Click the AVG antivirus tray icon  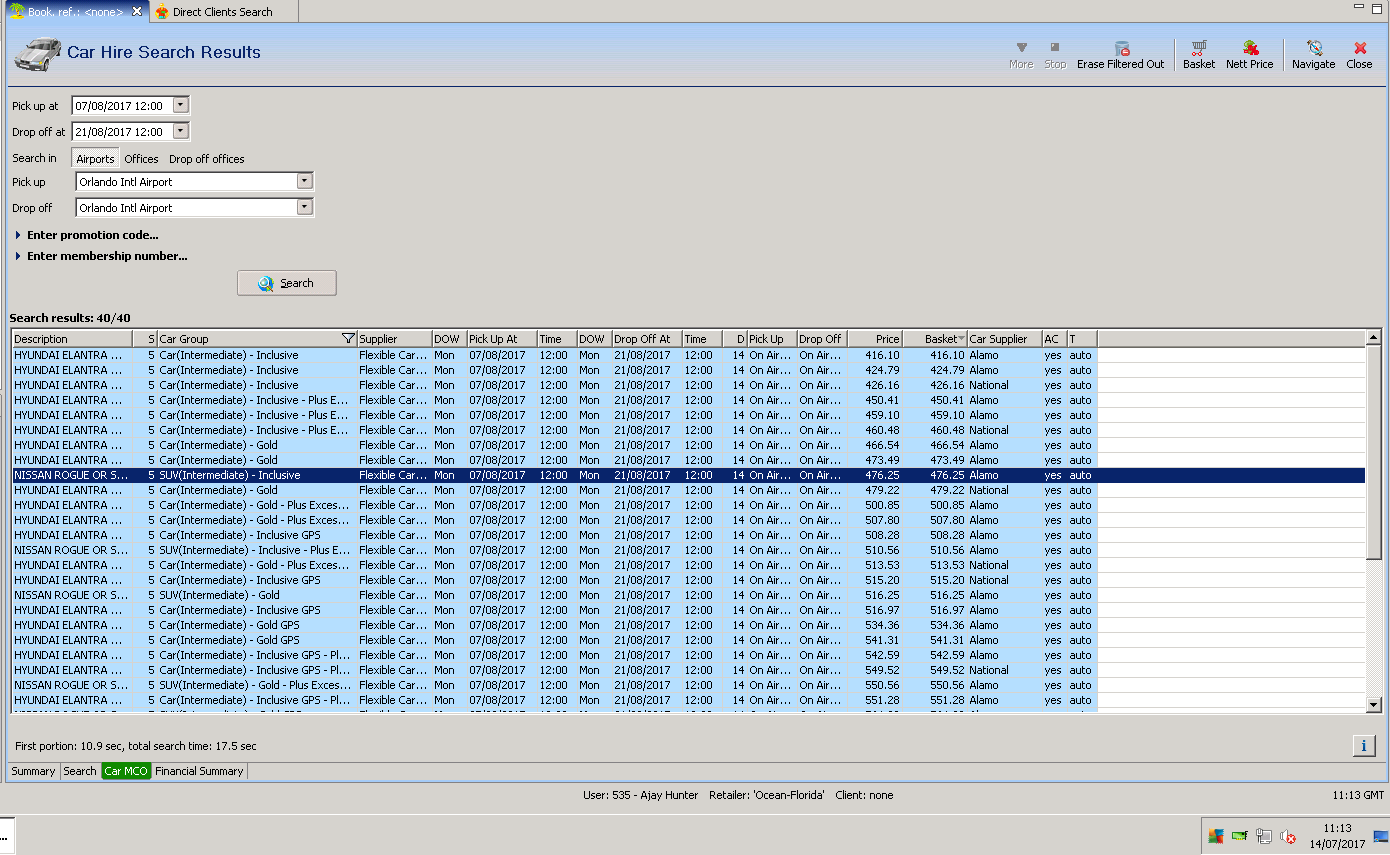pyautogui.click(x=1216, y=836)
